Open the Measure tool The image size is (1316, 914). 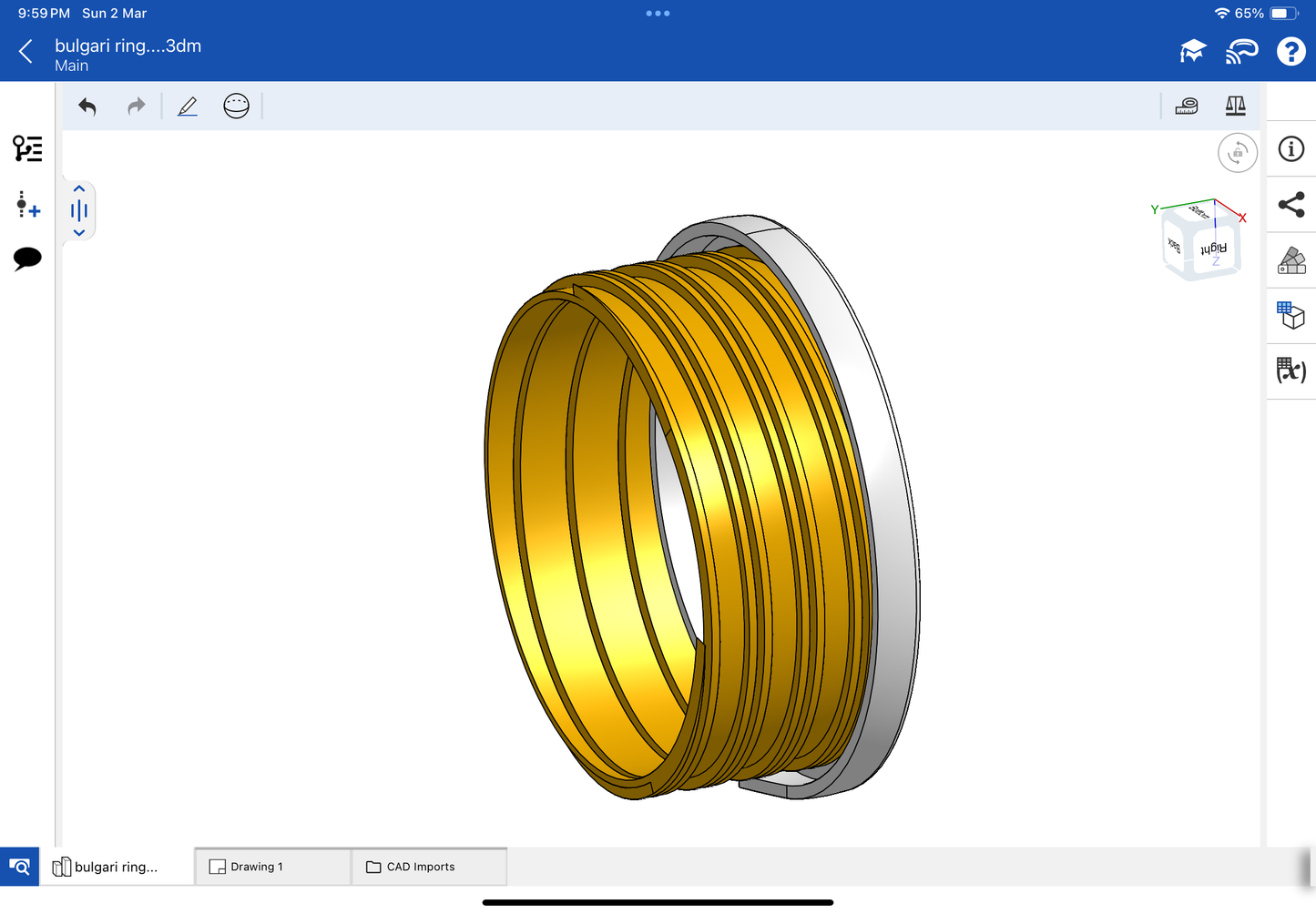tap(1187, 107)
